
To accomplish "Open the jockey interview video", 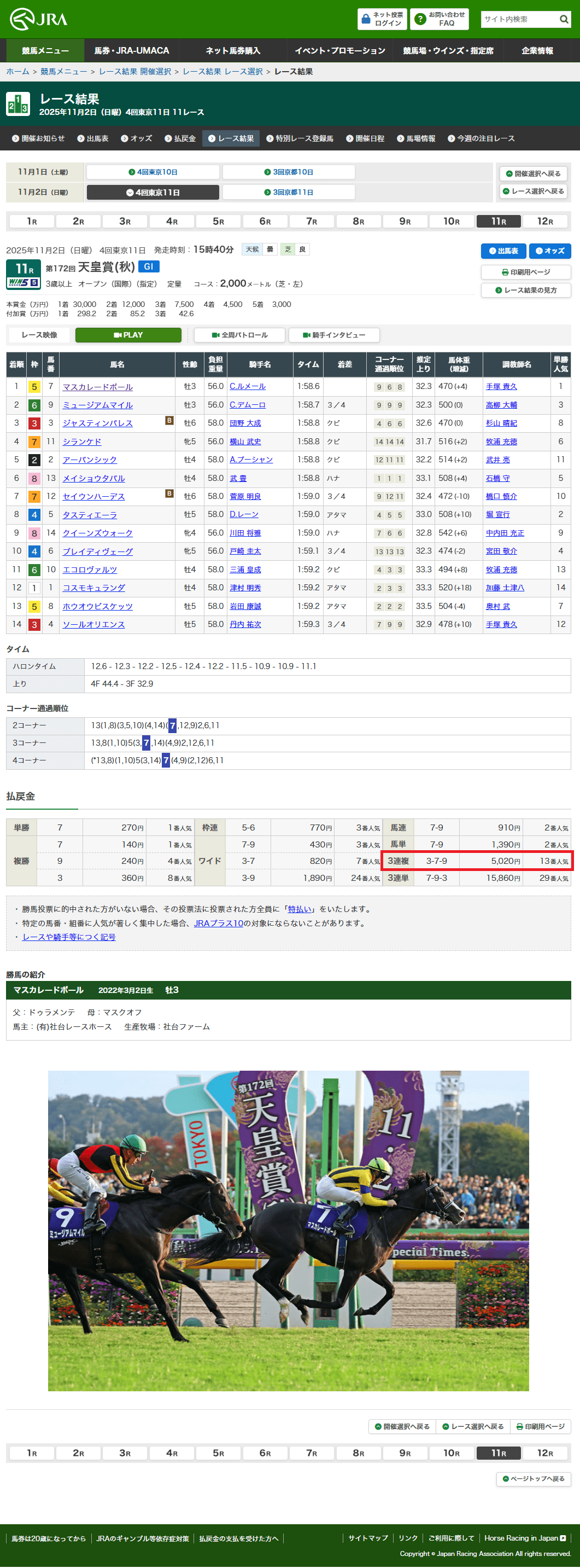I will (334, 335).
